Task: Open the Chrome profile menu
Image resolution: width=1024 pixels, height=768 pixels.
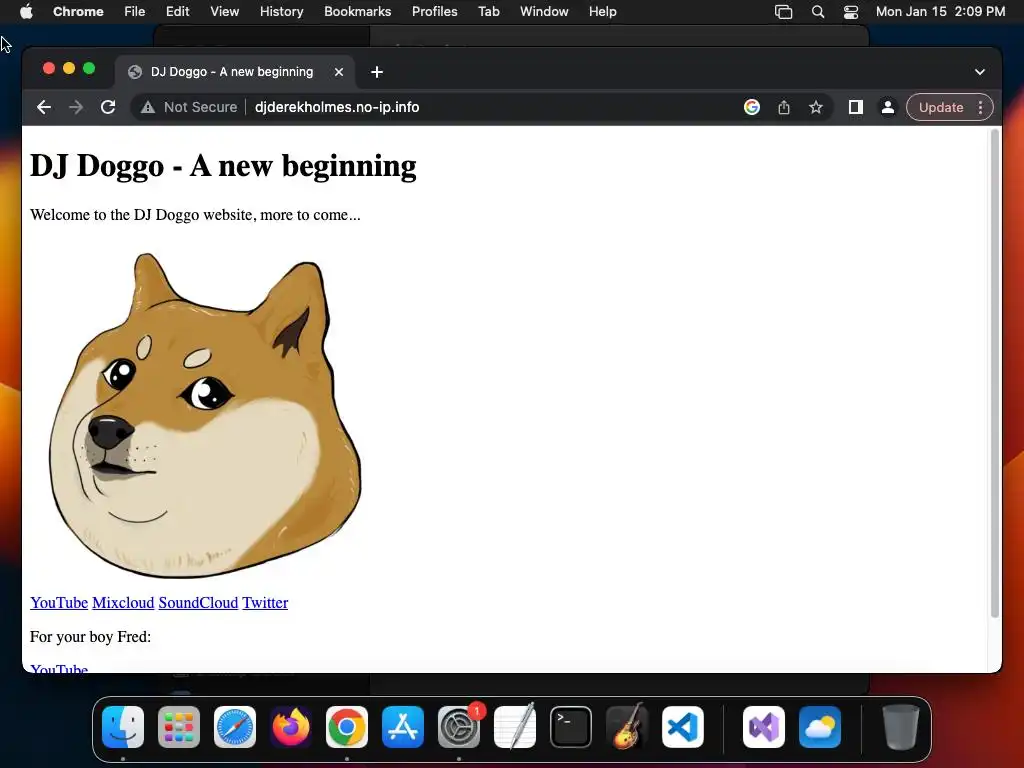Action: pyautogui.click(x=888, y=107)
